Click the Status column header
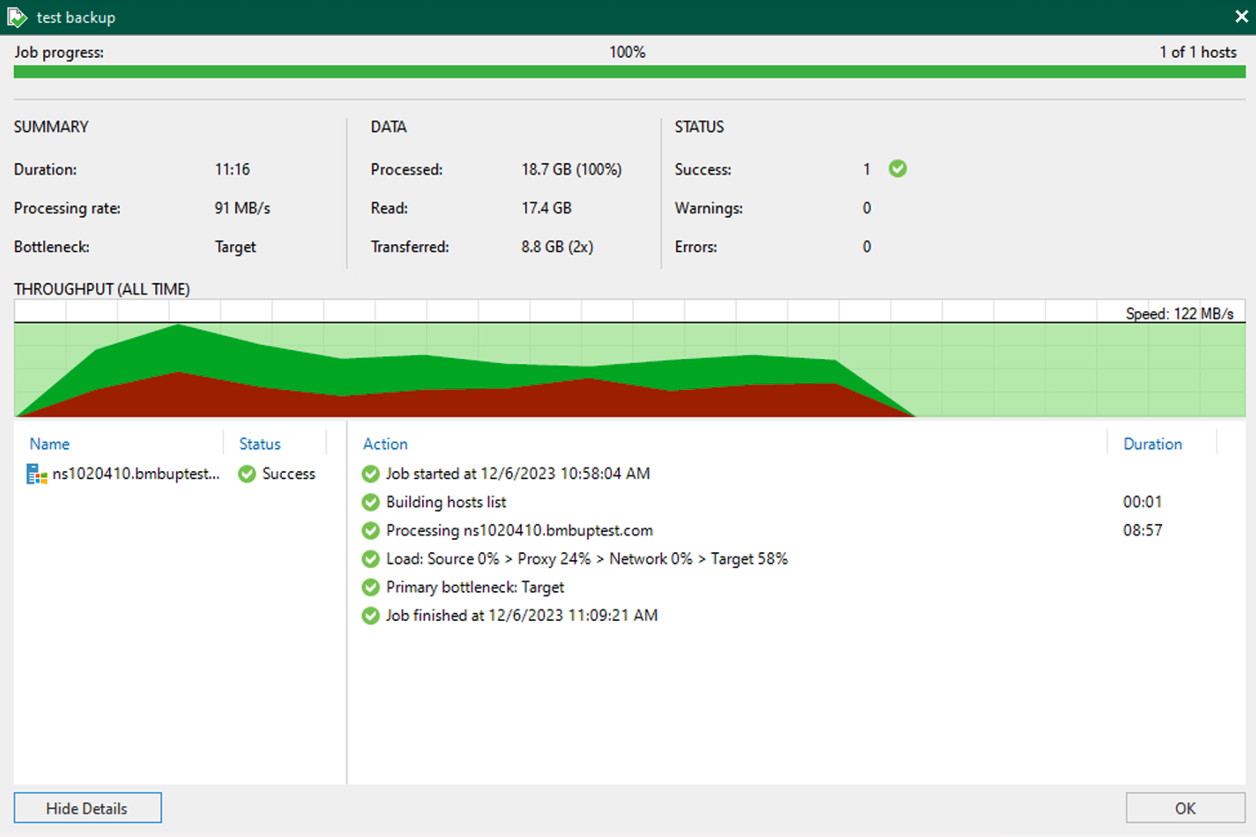1256x837 pixels. pyautogui.click(x=260, y=444)
